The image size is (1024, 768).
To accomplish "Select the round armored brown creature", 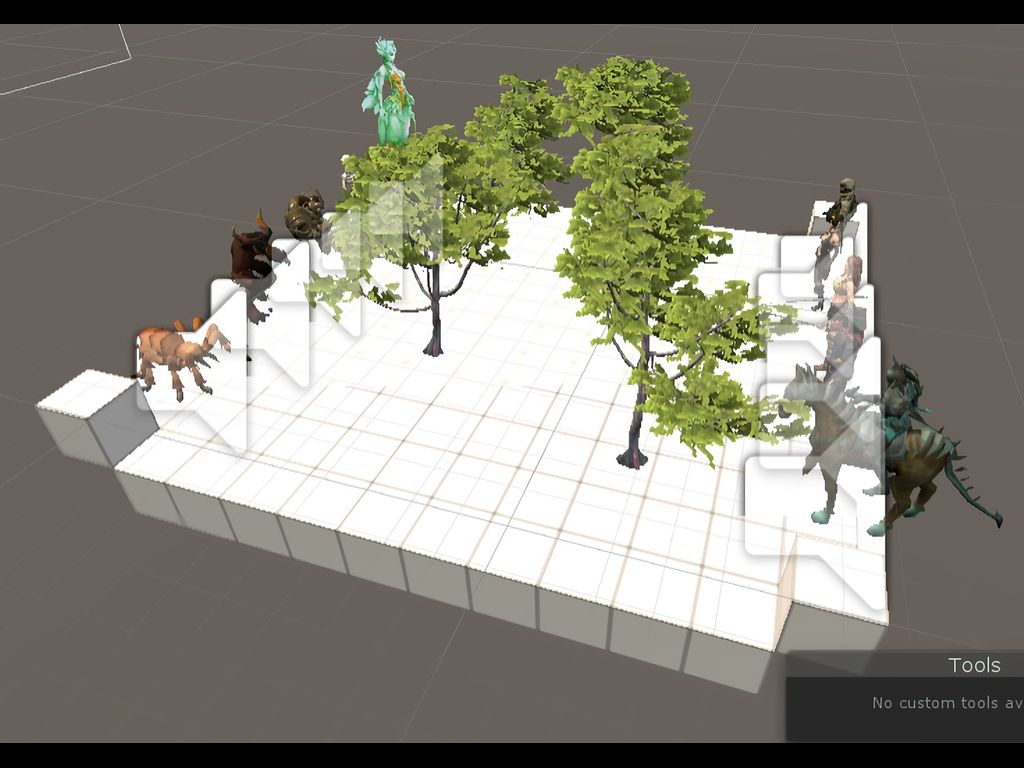I will (306, 215).
